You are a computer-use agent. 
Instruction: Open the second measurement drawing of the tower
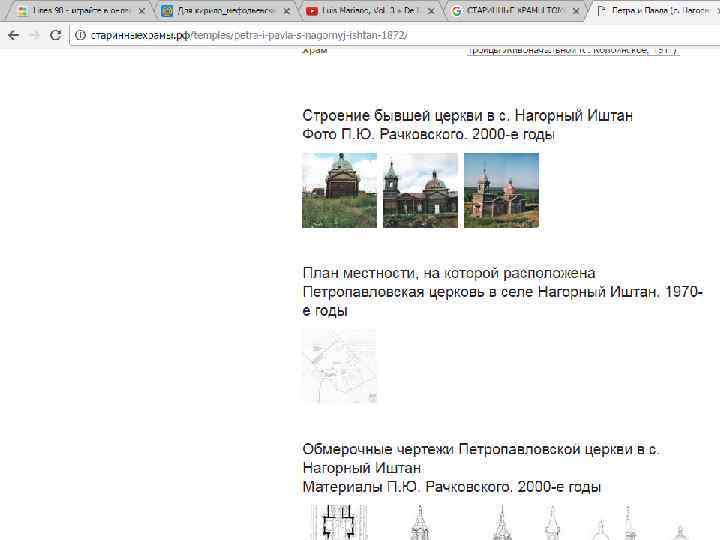[420, 523]
